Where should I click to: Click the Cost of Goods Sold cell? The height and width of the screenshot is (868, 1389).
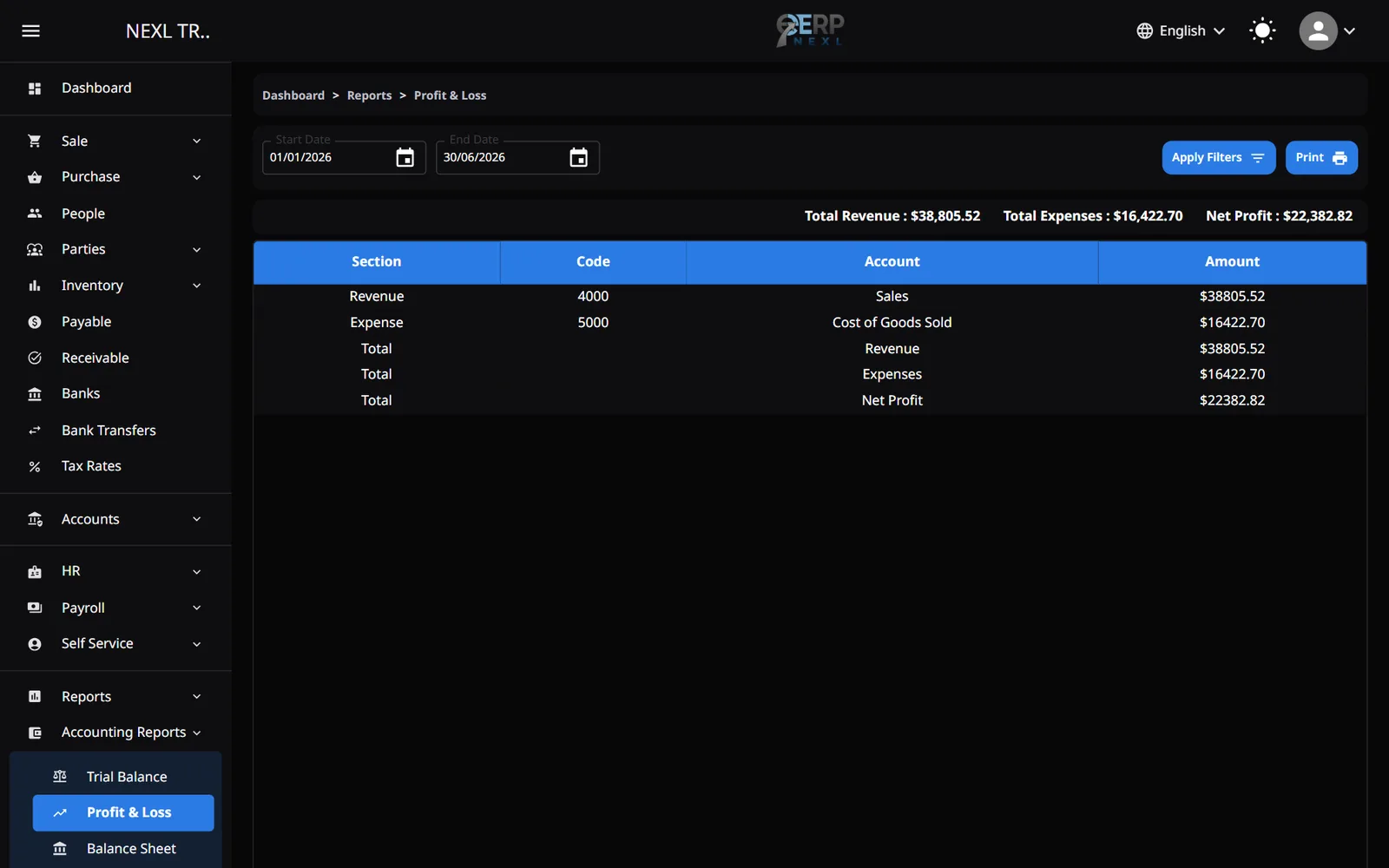click(x=892, y=322)
